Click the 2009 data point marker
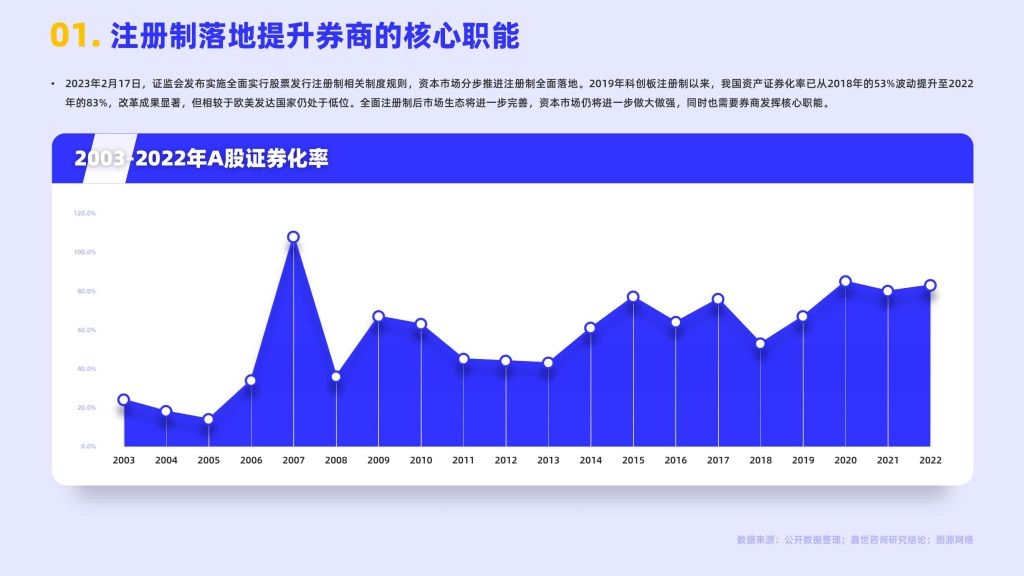Image resolution: width=1024 pixels, height=576 pixels. pyautogui.click(x=378, y=316)
